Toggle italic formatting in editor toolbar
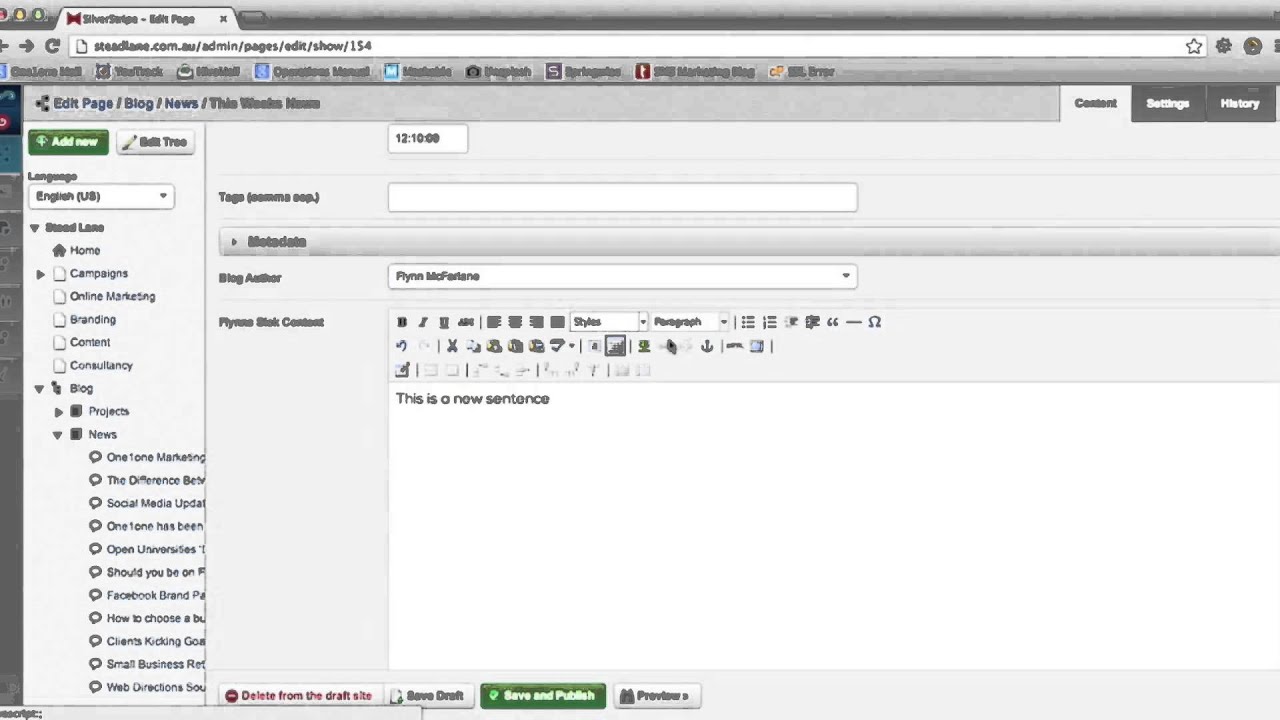Image resolution: width=1280 pixels, height=720 pixels. click(423, 322)
